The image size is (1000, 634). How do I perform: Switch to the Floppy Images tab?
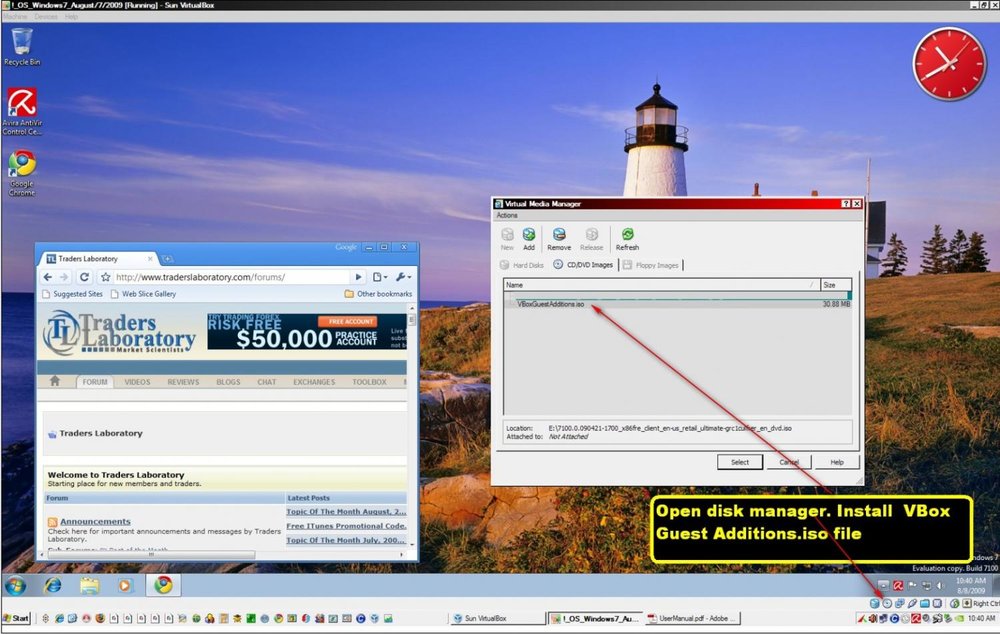click(x=651, y=265)
